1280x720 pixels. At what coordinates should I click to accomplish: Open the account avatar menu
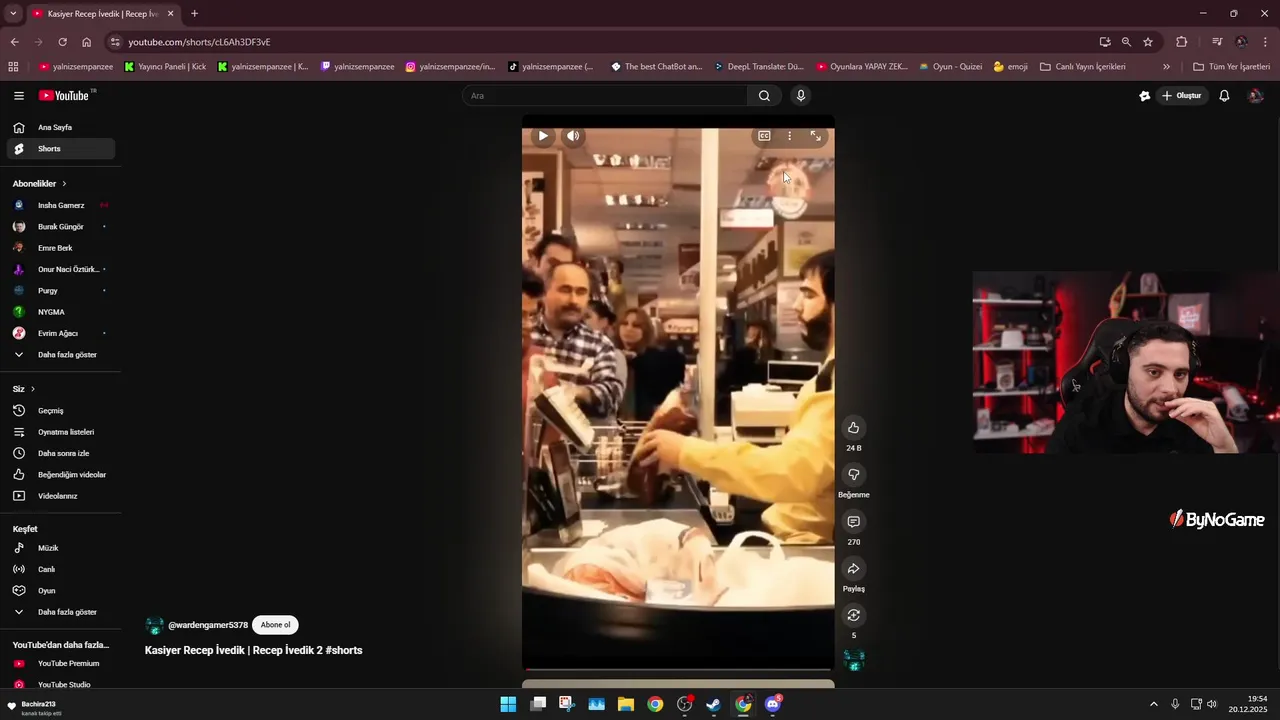pyautogui.click(x=1256, y=96)
